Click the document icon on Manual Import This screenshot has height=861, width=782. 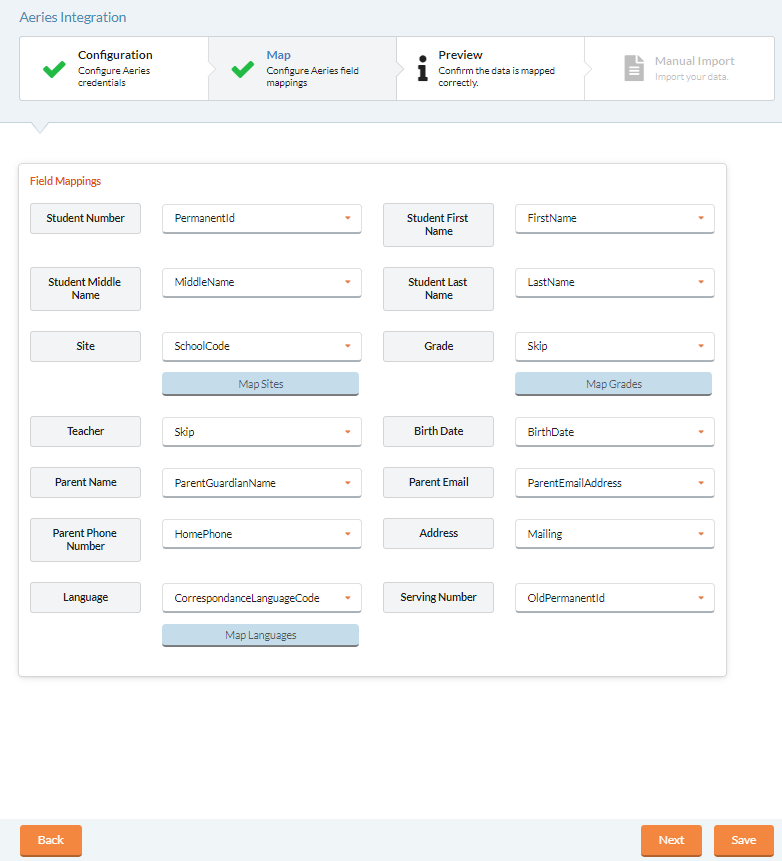click(x=634, y=68)
